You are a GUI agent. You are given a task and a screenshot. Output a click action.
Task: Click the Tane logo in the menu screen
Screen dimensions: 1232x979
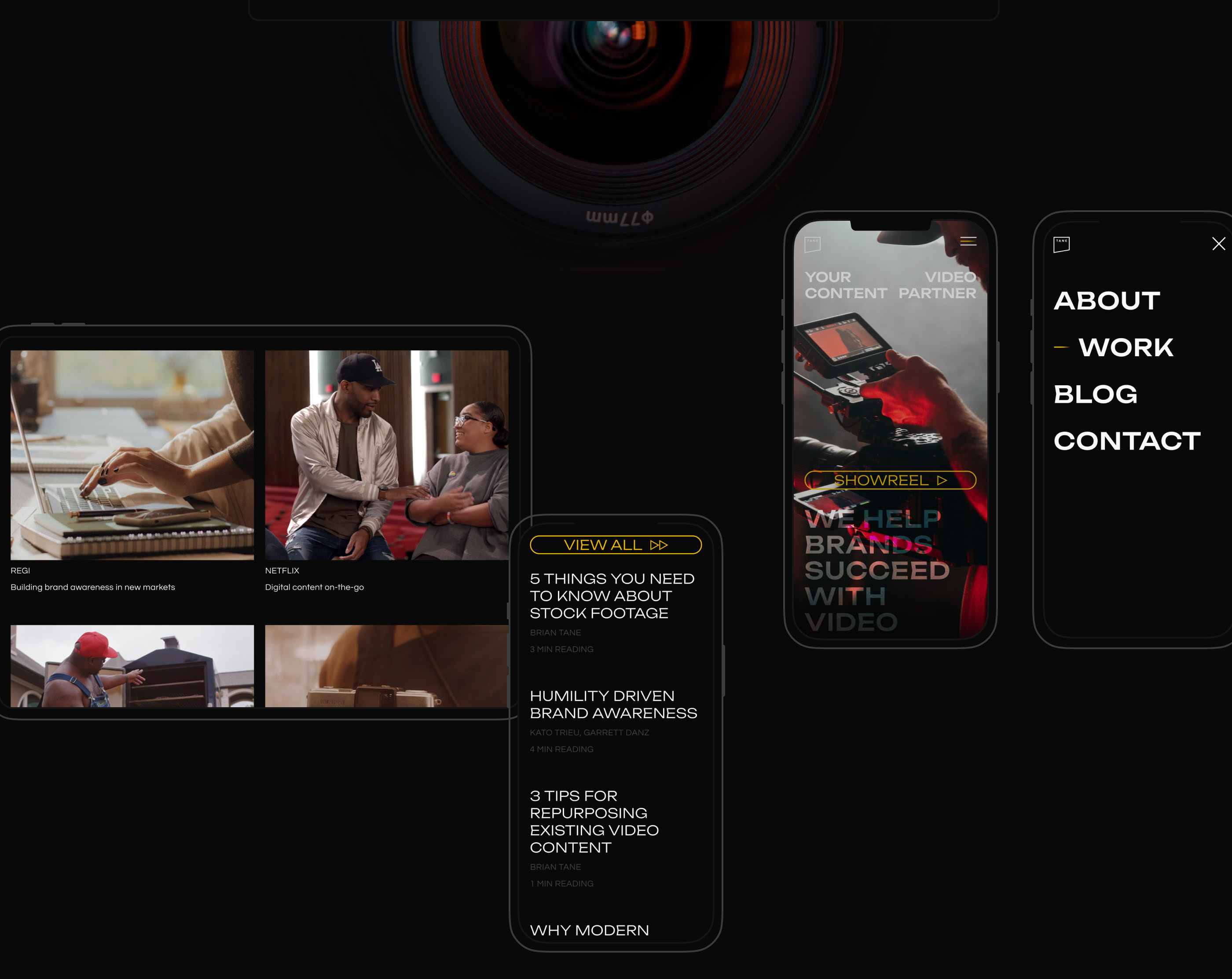[1061, 245]
